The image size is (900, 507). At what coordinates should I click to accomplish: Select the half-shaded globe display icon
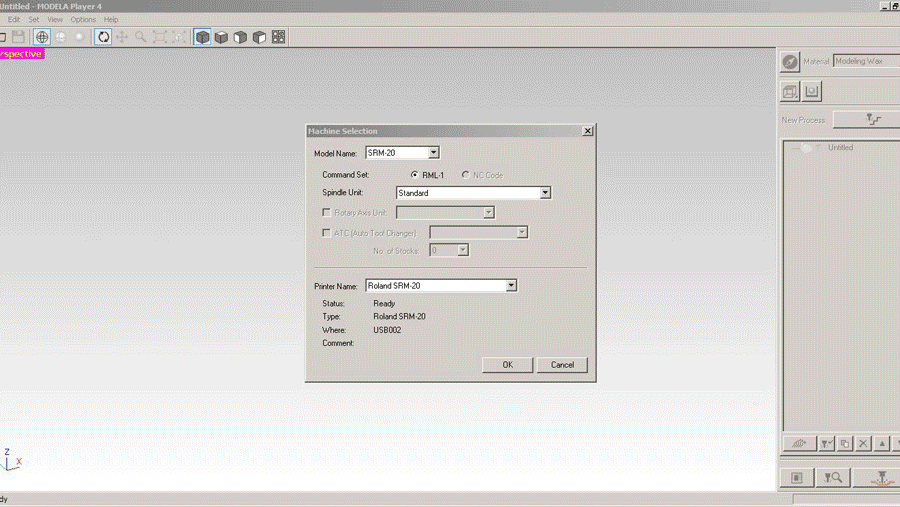(61, 37)
